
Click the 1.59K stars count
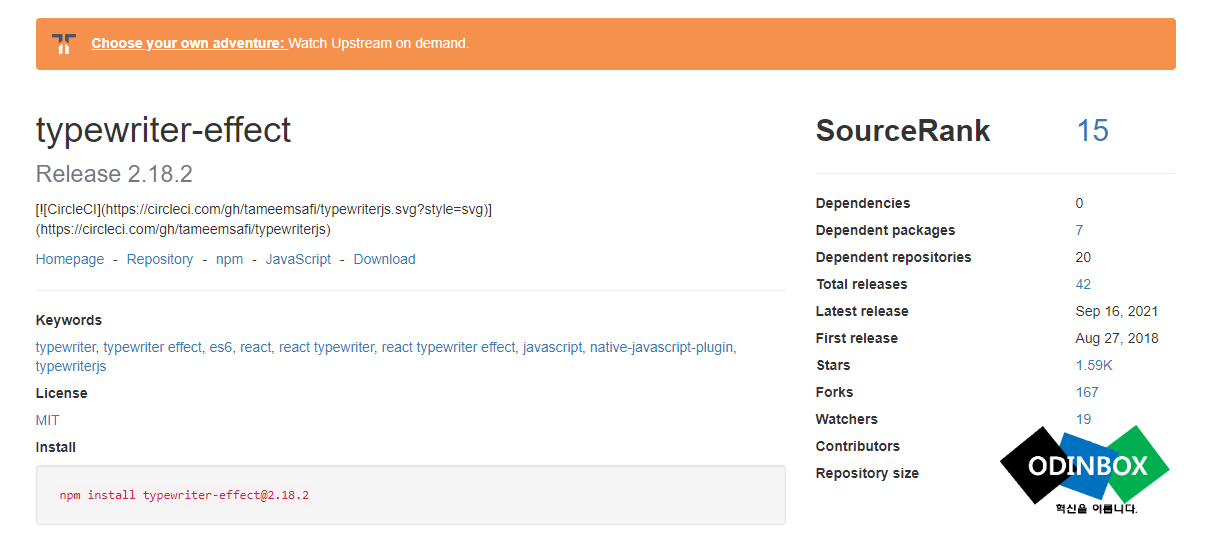[1094, 365]
